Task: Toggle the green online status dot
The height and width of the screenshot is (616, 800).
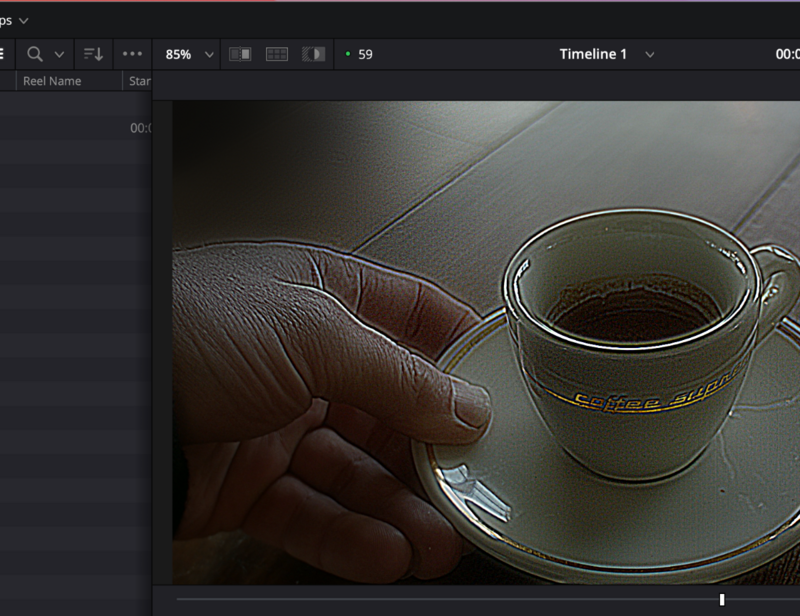Action: tap(349, 54)
